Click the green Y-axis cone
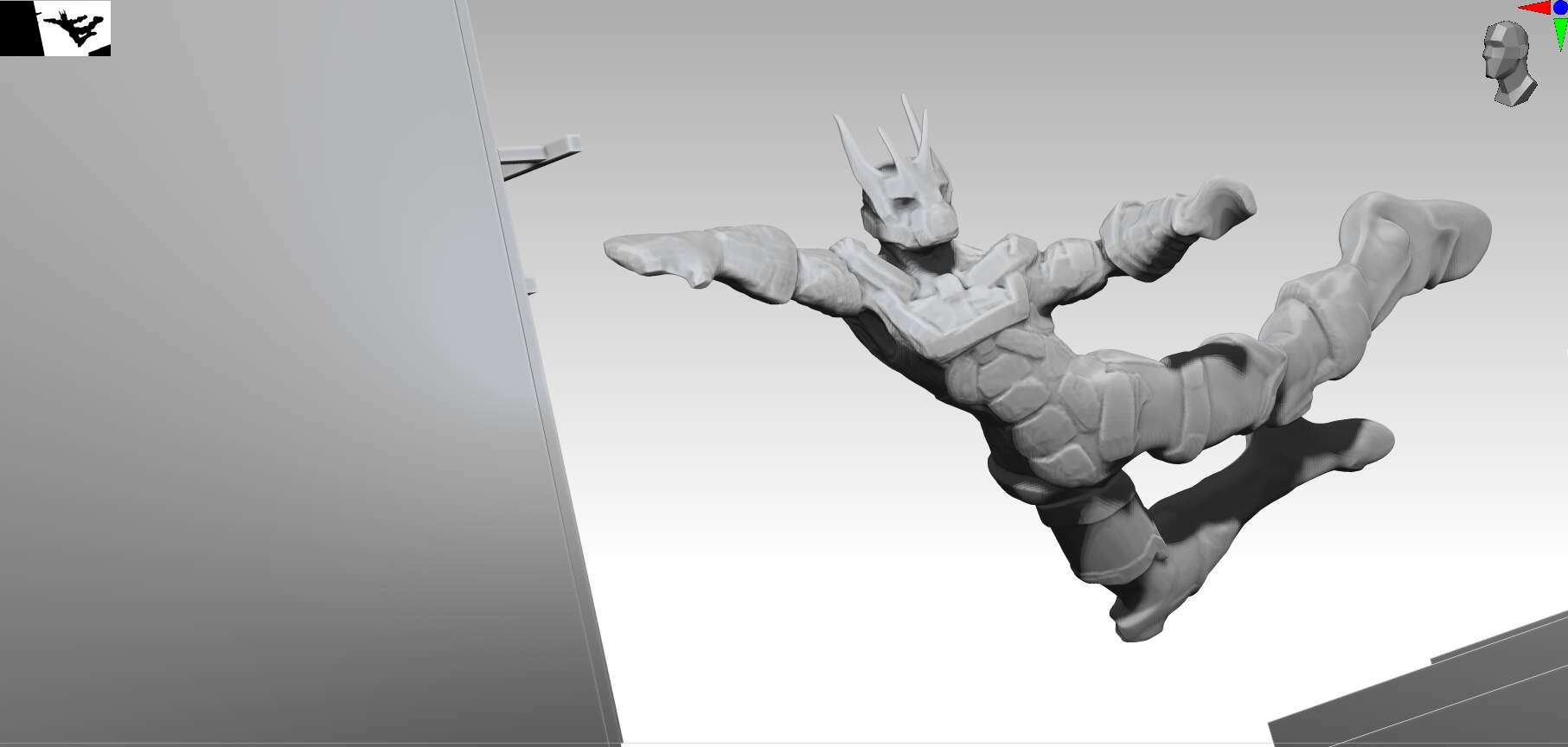The image size is (1568, 747). click(x=1559, y=34)
